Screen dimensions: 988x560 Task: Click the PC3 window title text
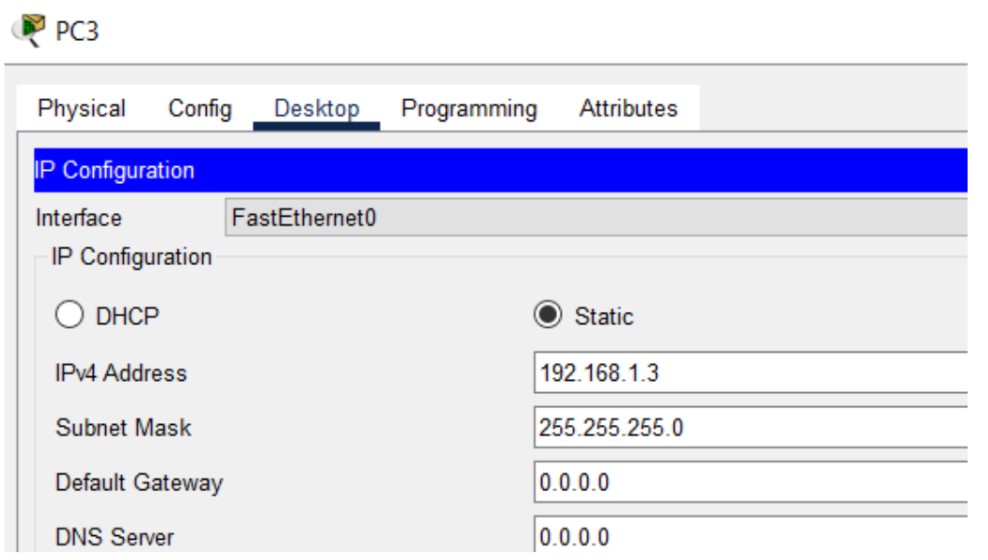77,31
